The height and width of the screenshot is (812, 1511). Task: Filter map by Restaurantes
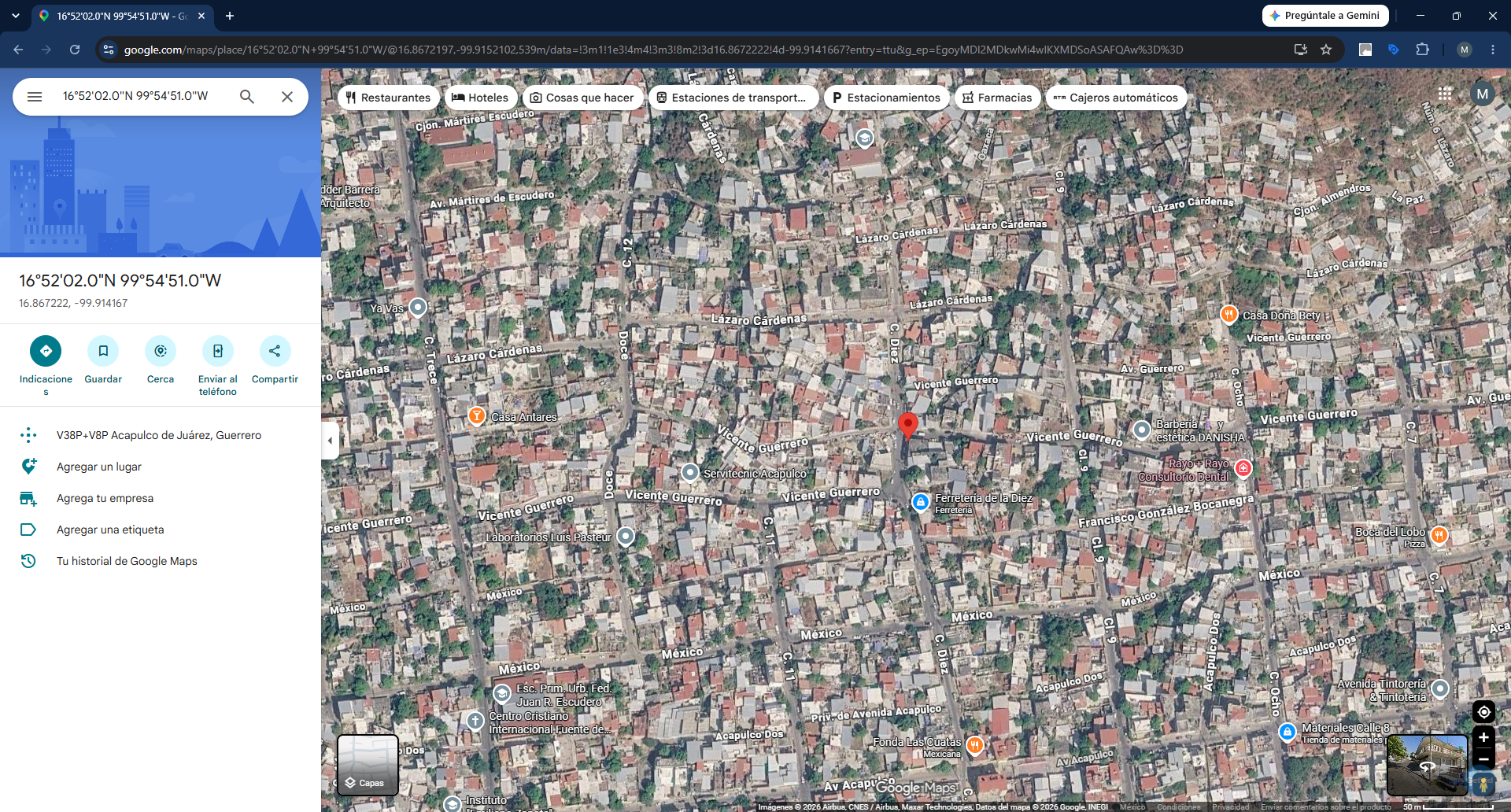point(388,98)
